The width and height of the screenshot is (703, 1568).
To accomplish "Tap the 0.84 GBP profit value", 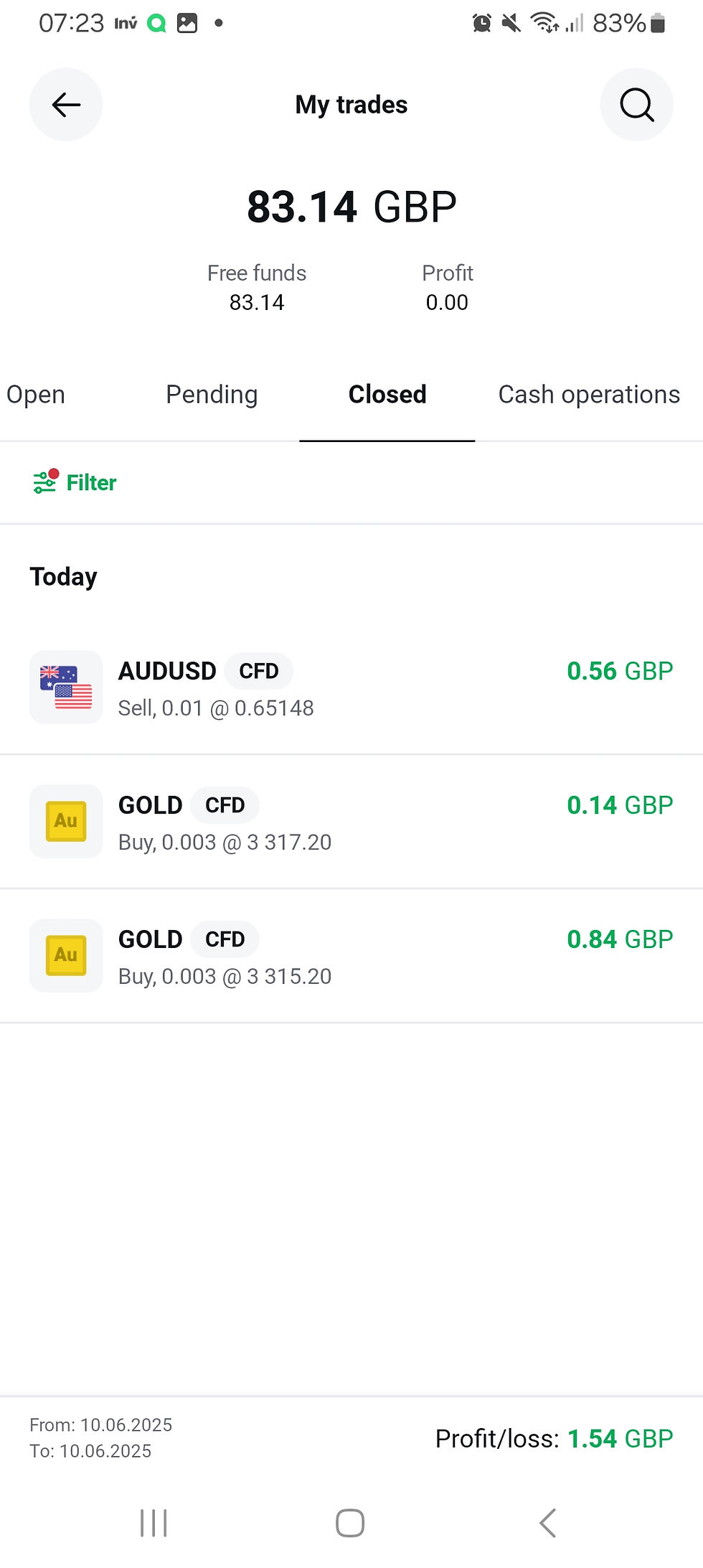I will point(620,939).
